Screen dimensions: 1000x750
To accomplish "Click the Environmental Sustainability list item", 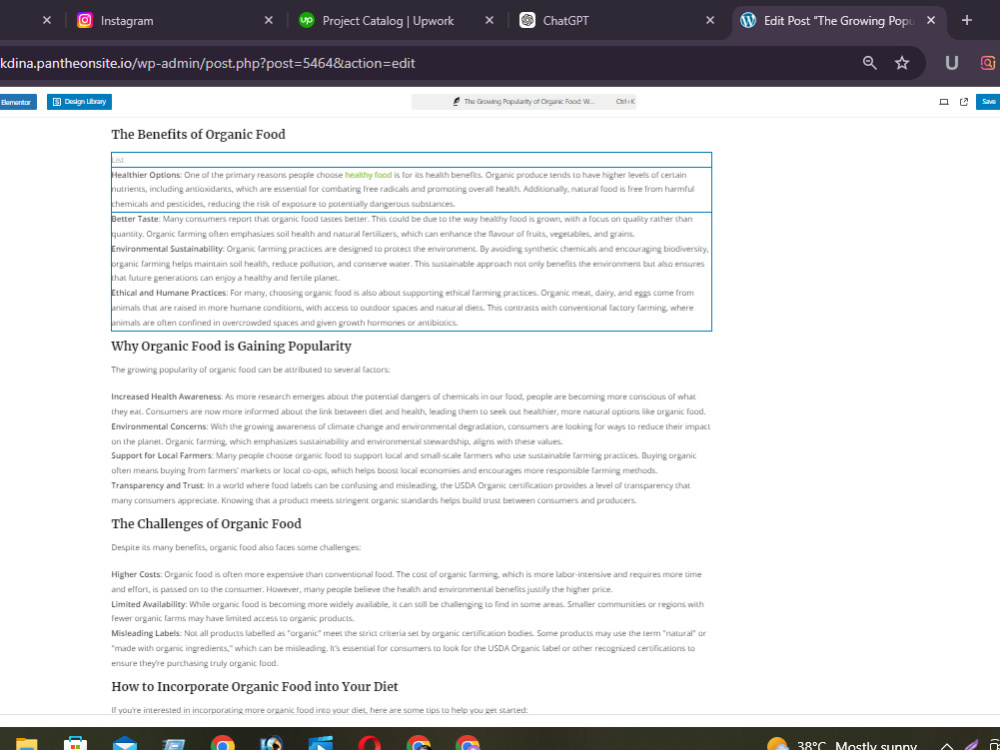I will click(411, 263).
